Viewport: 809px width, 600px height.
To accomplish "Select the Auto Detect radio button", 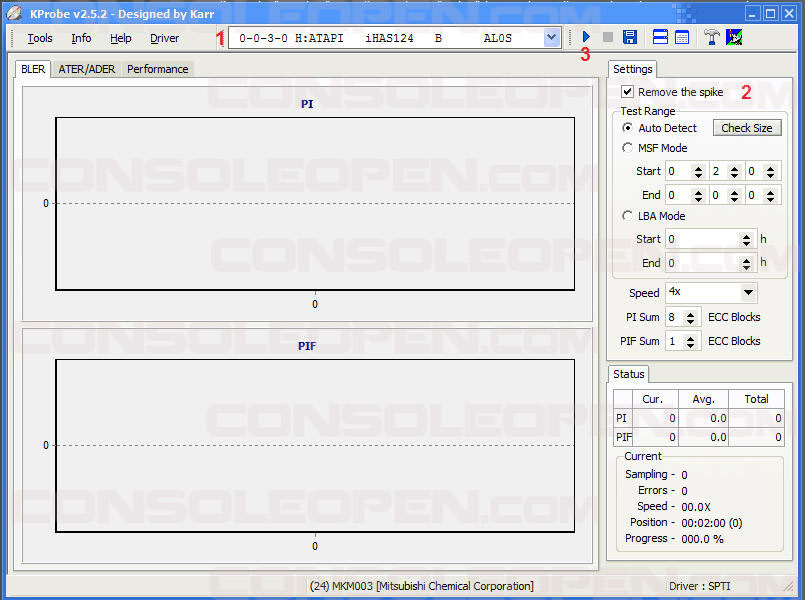I will pyautogui.click(x=627, y=127).
